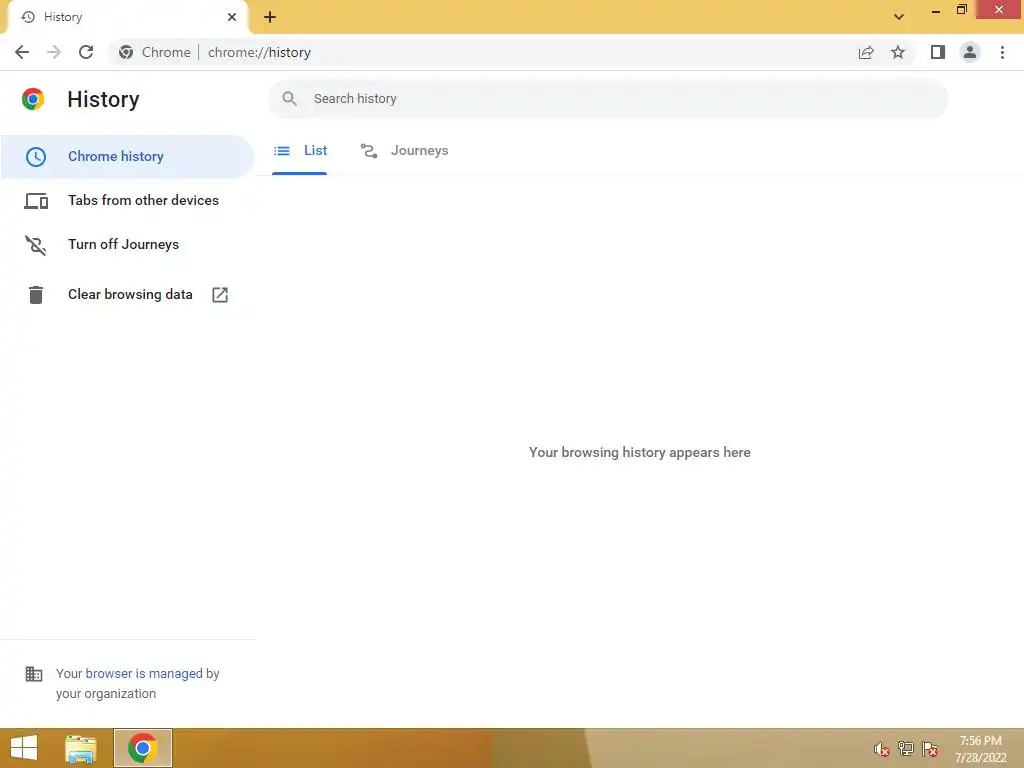
Task: Expand the tab search chevron
Action: coord(899,17)
